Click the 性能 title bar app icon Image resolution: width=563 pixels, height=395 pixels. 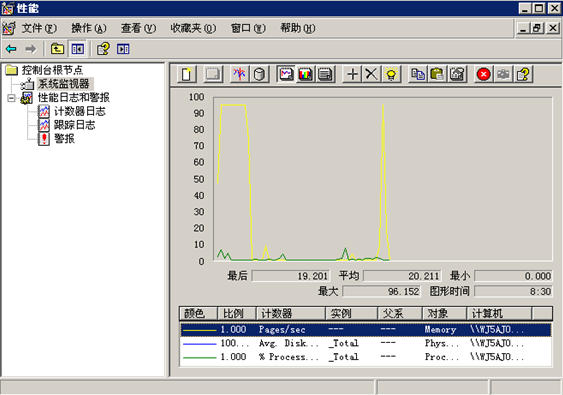pyautogui.click(x=7, y=8)
